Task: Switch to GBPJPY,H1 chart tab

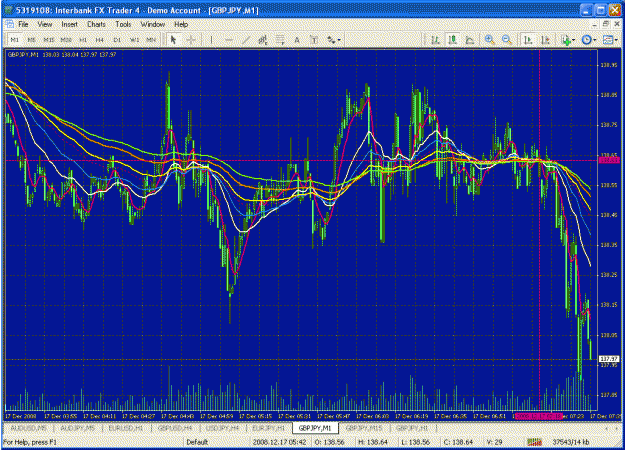Action: [x=412, y=428]
